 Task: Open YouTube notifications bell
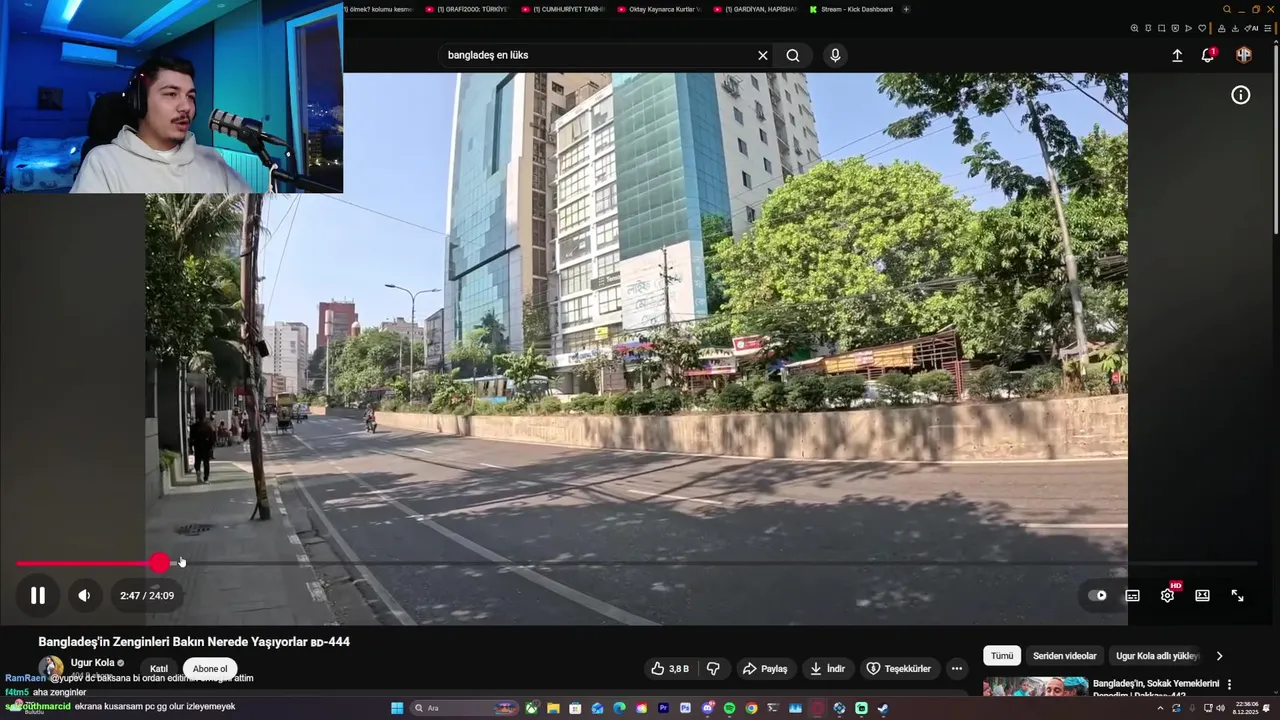(x=1208, y=55)
